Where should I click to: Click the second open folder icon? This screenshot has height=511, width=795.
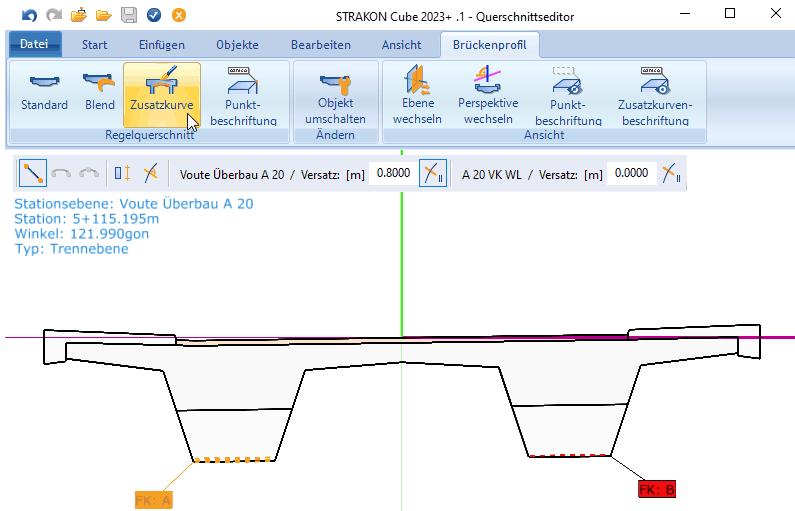point(103,15)
